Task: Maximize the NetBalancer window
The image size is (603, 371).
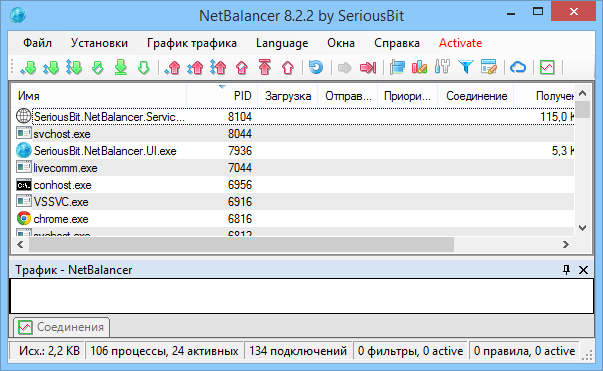Action: click(538, 12)
